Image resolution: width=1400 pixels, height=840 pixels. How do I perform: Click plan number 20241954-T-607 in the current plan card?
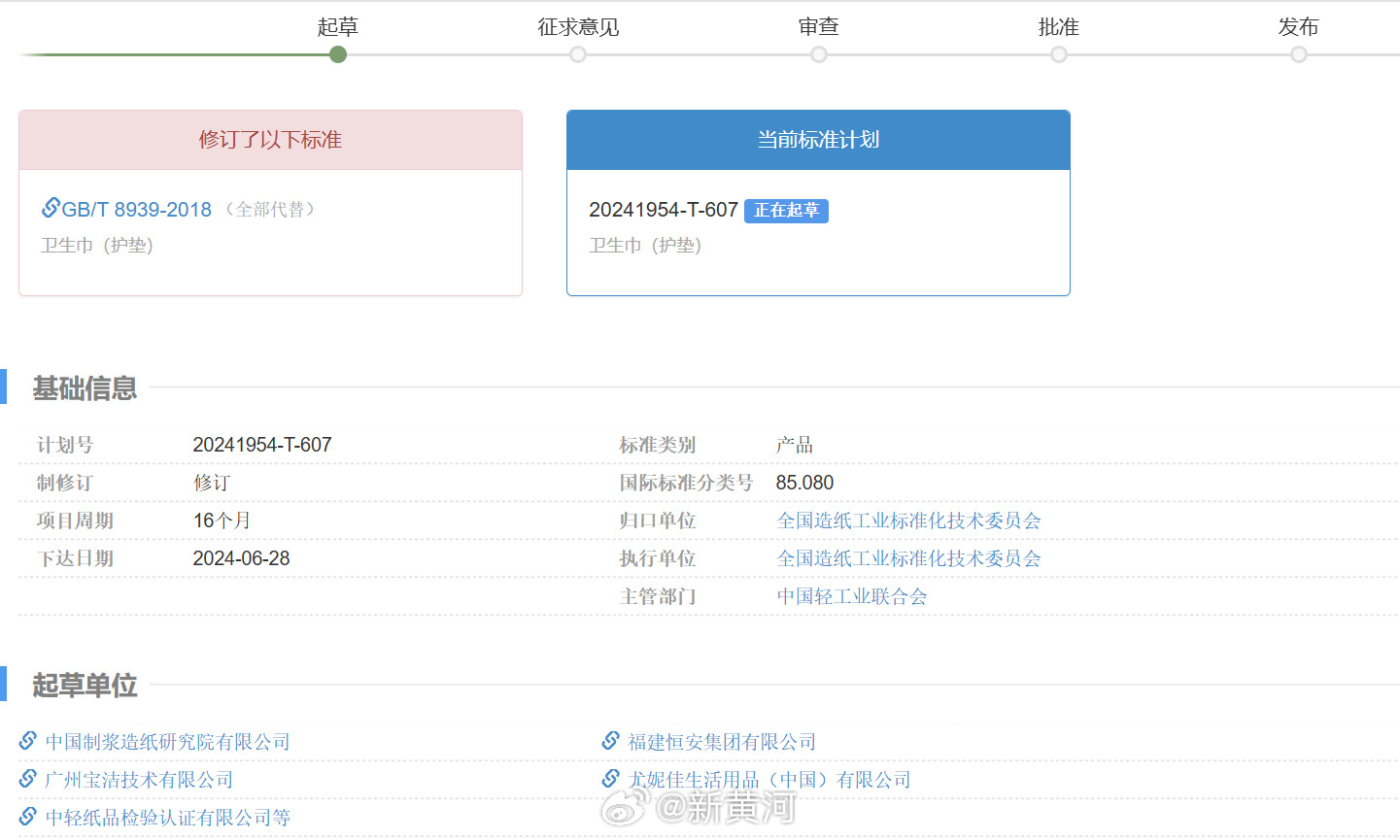664,210
